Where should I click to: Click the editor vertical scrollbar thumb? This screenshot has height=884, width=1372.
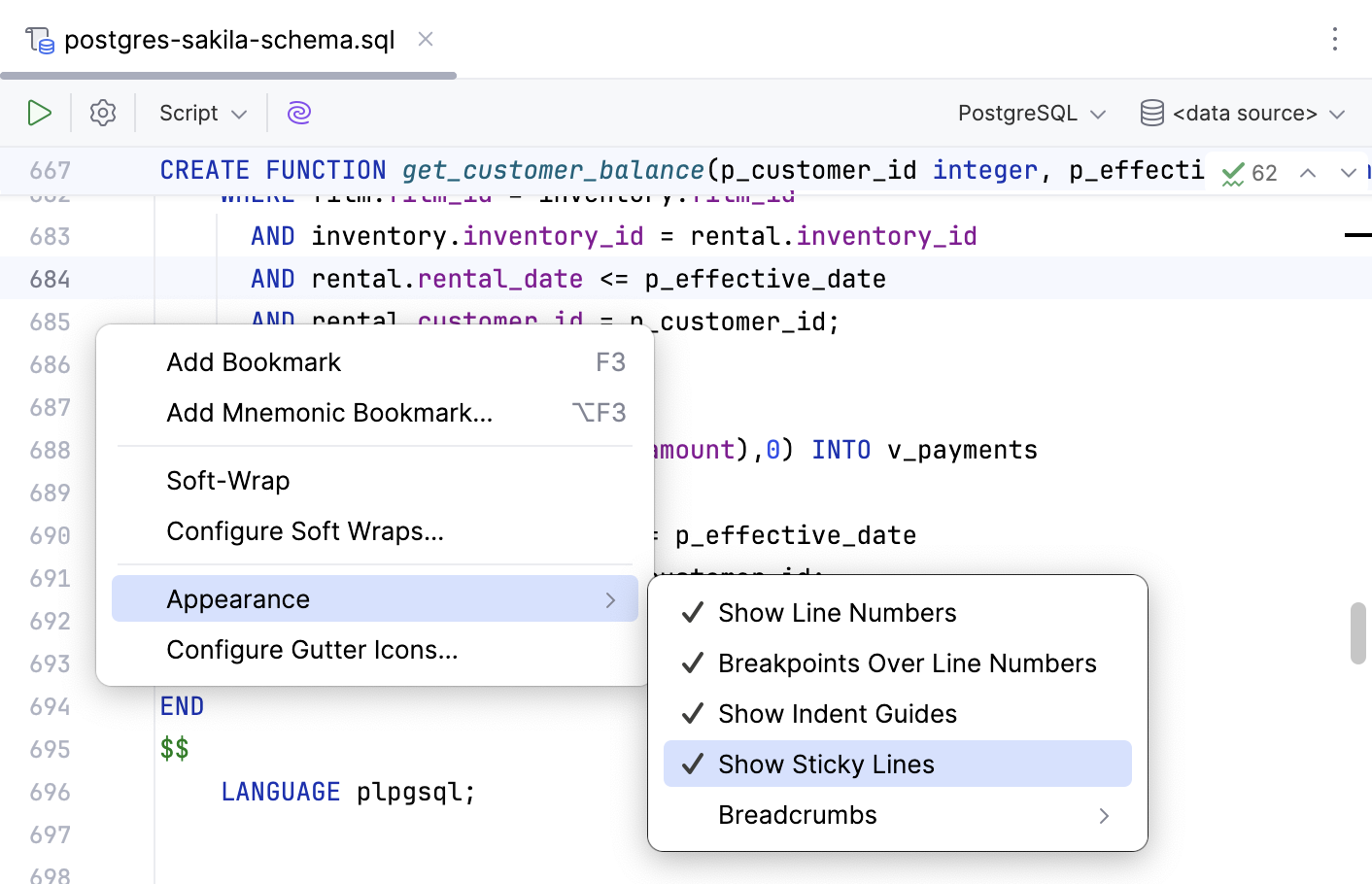(1357, 633)
